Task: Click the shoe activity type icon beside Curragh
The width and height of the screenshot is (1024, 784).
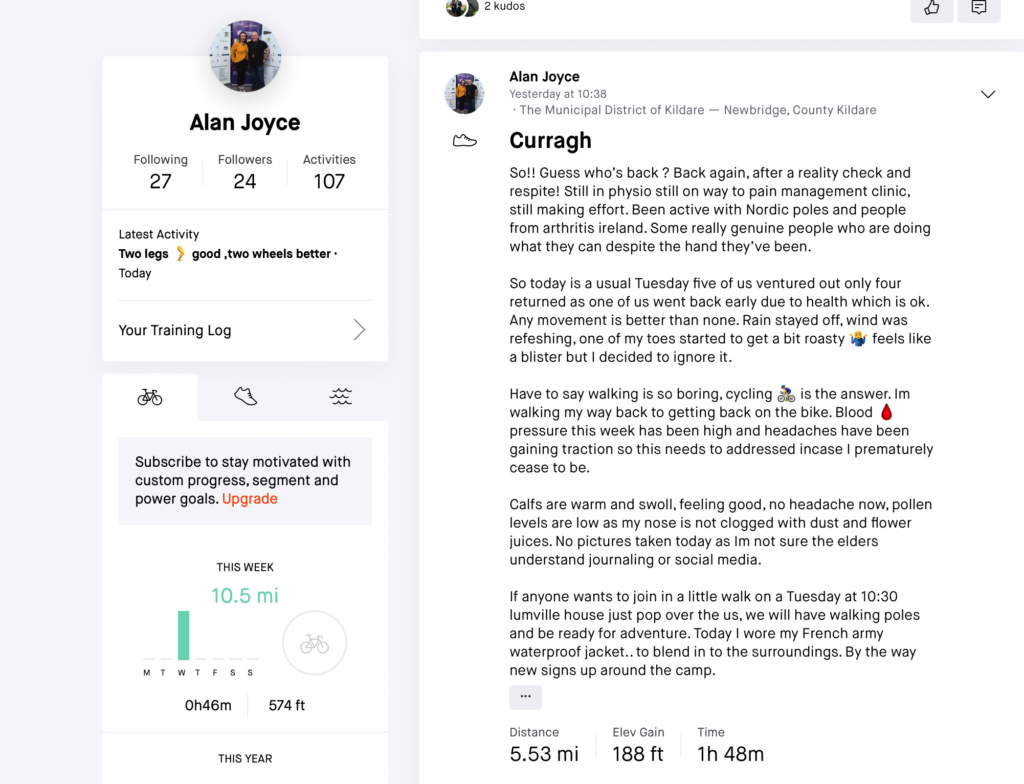Action: click(464, 140)
